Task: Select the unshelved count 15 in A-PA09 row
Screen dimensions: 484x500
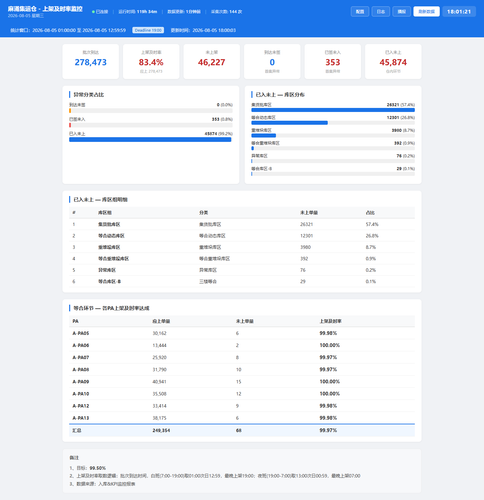Action: click(239, 382)
